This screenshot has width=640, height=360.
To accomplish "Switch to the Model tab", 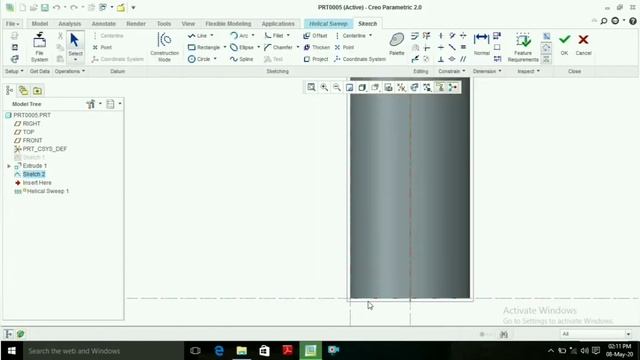I will 40,24.
